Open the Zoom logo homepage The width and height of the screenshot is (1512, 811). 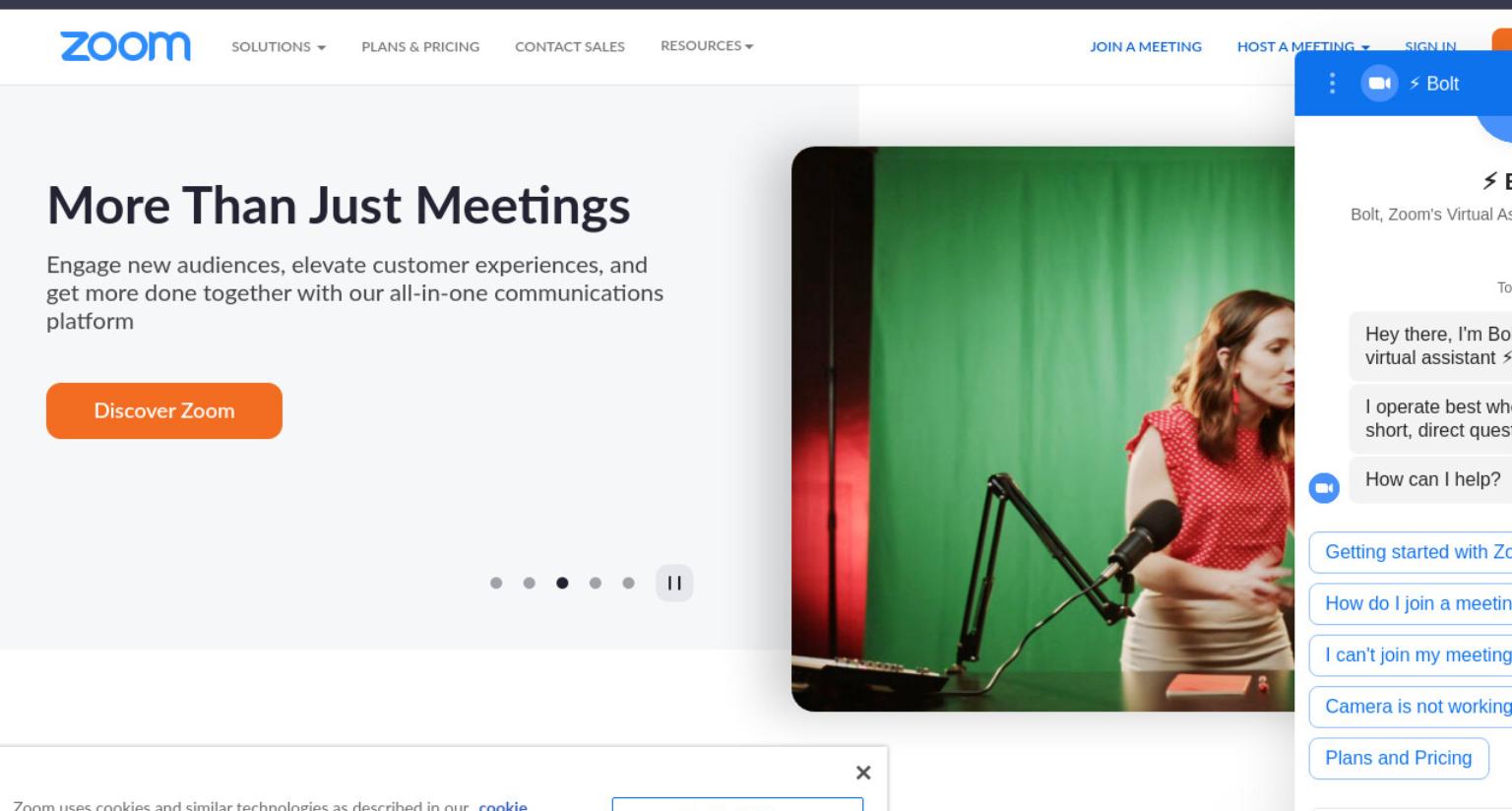coord(125,46)
